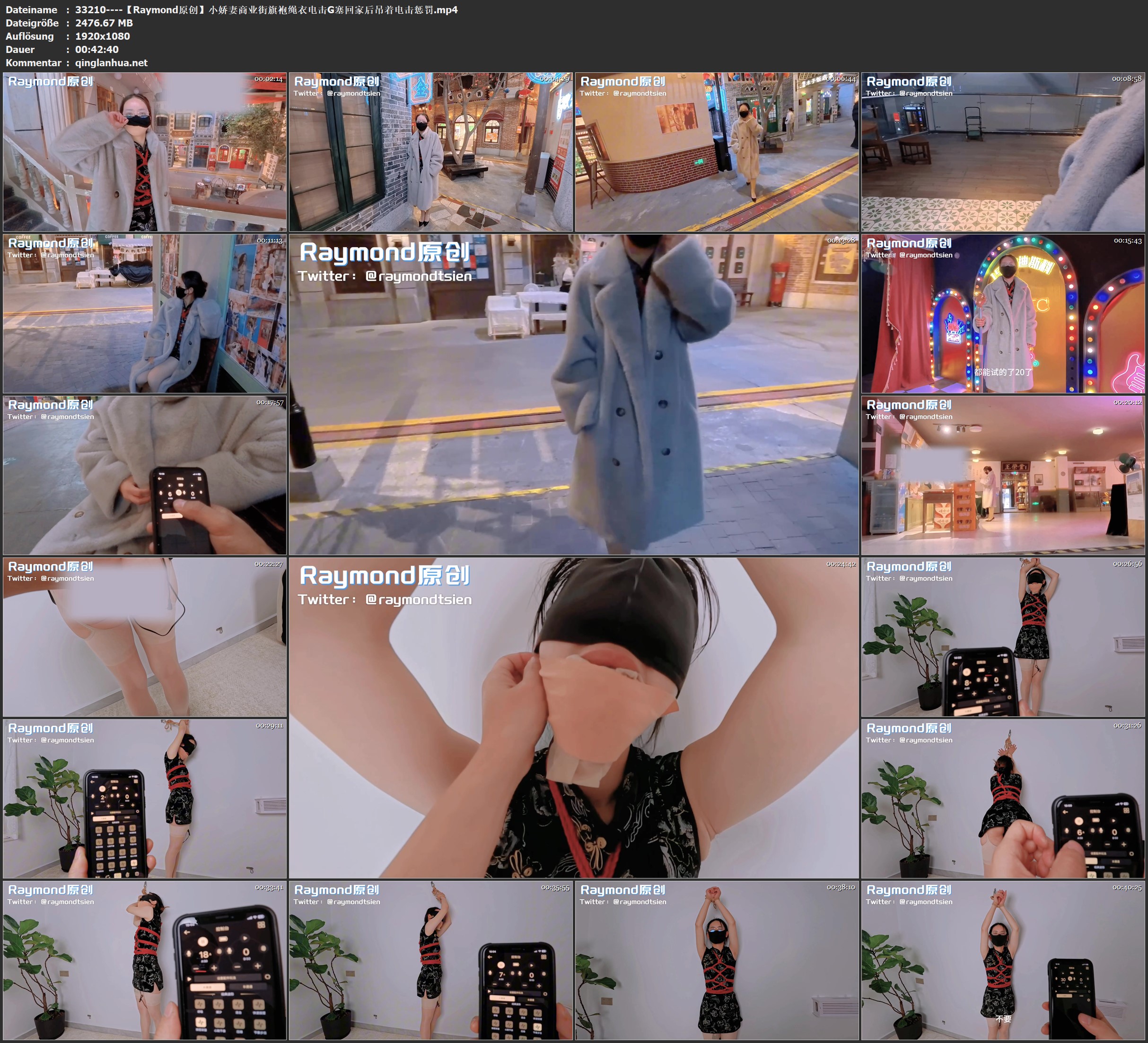Open the frame with the neon arch, 00:15:43
This screenshot has width=1148, height=1043.
(1002, 313)
